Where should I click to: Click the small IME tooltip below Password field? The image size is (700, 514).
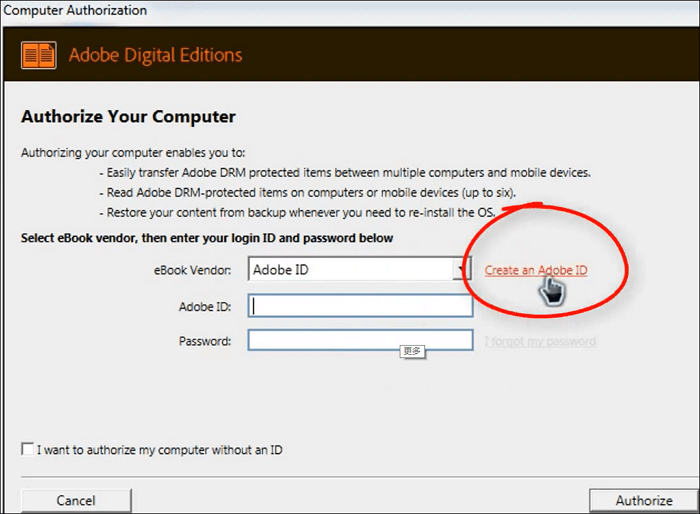(x=412, y=351)
